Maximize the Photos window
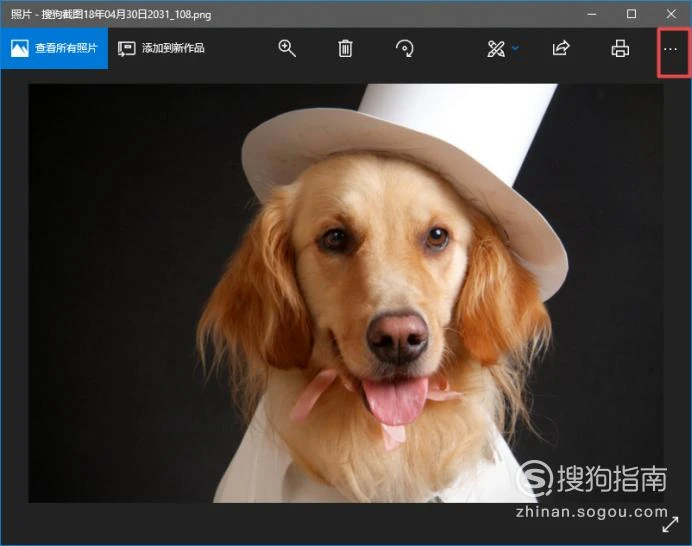This screenshot has width=692, height=546. tap(631, 14)
